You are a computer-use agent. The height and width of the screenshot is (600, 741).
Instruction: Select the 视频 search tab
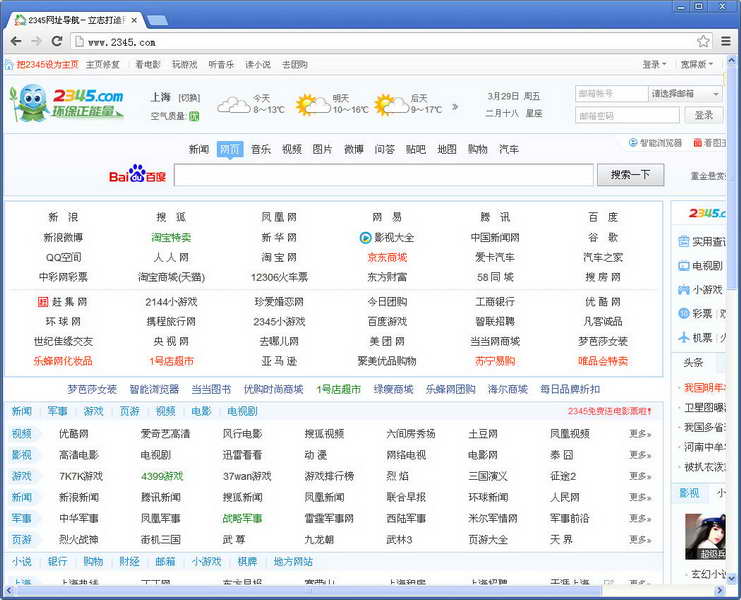292,149
